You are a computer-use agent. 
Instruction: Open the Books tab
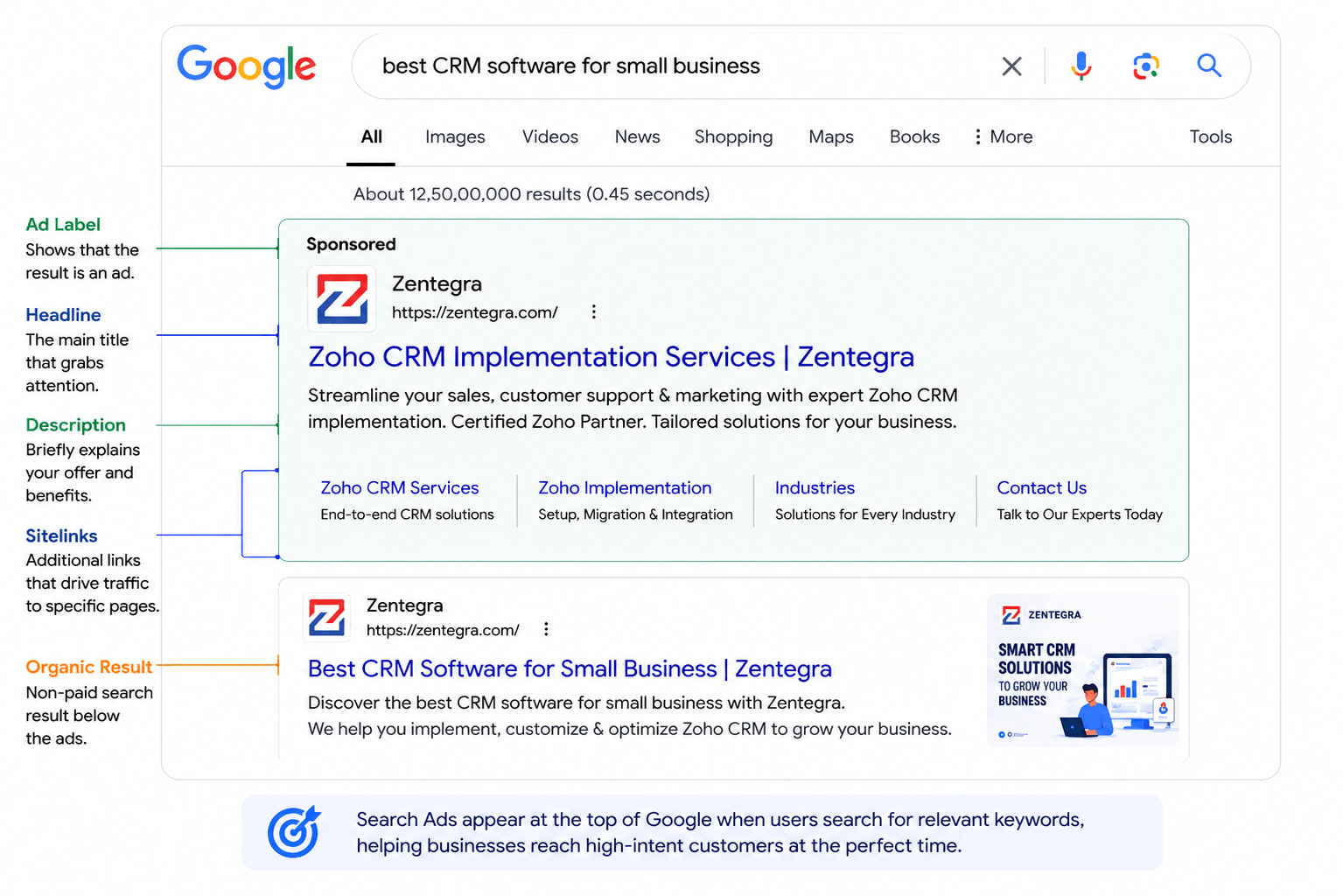(x=914, y=137)
